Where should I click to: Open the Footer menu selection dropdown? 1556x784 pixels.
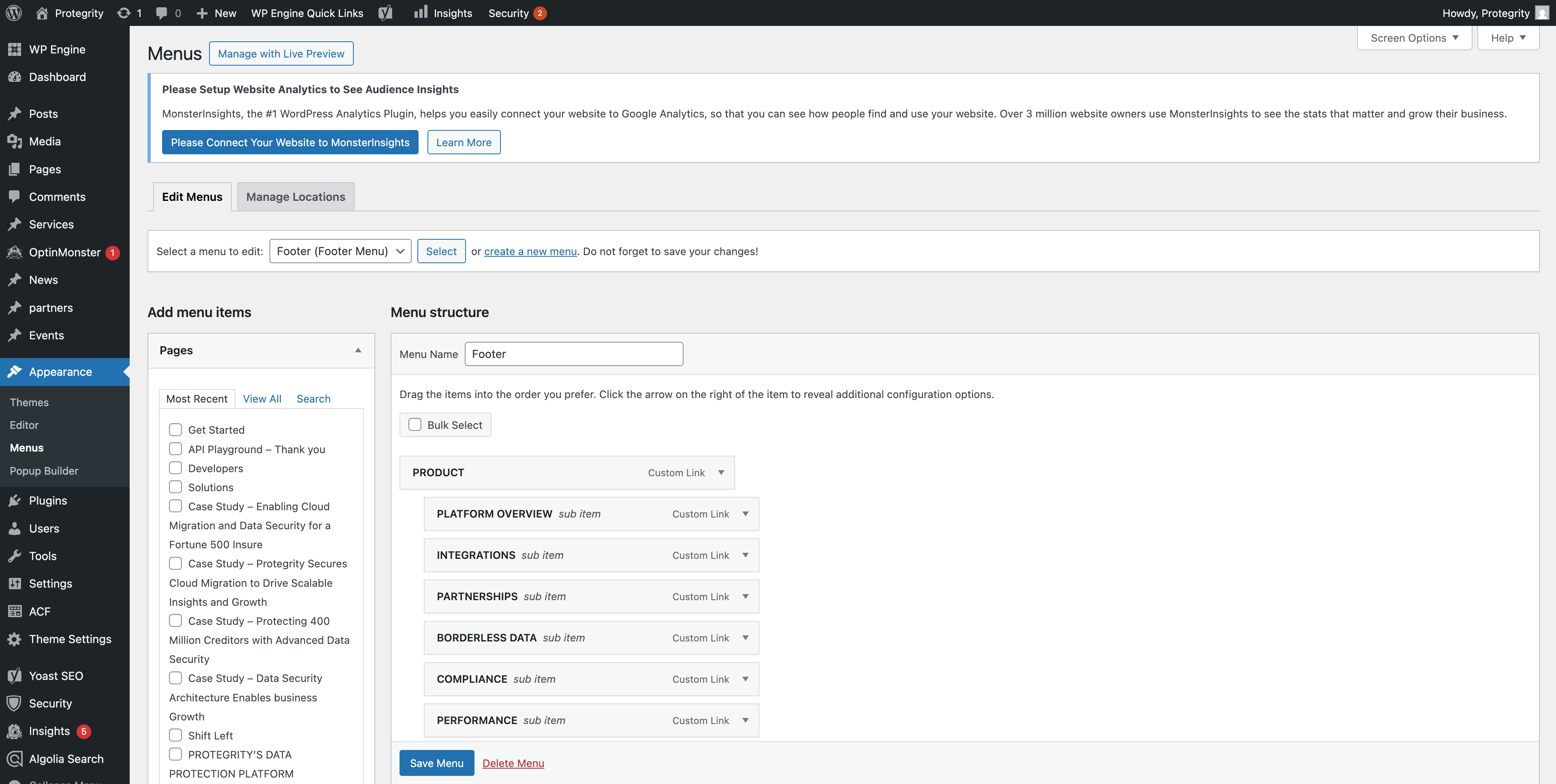pyautogui.click(x=340, y=251)
